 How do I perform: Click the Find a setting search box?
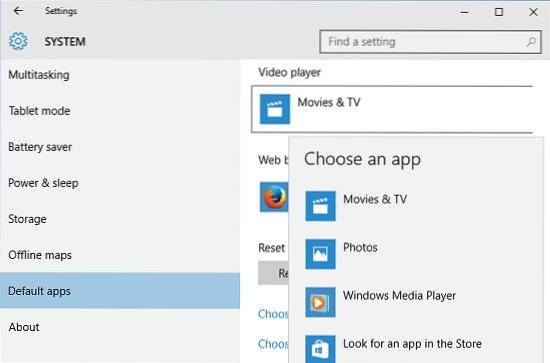[430, 42]
